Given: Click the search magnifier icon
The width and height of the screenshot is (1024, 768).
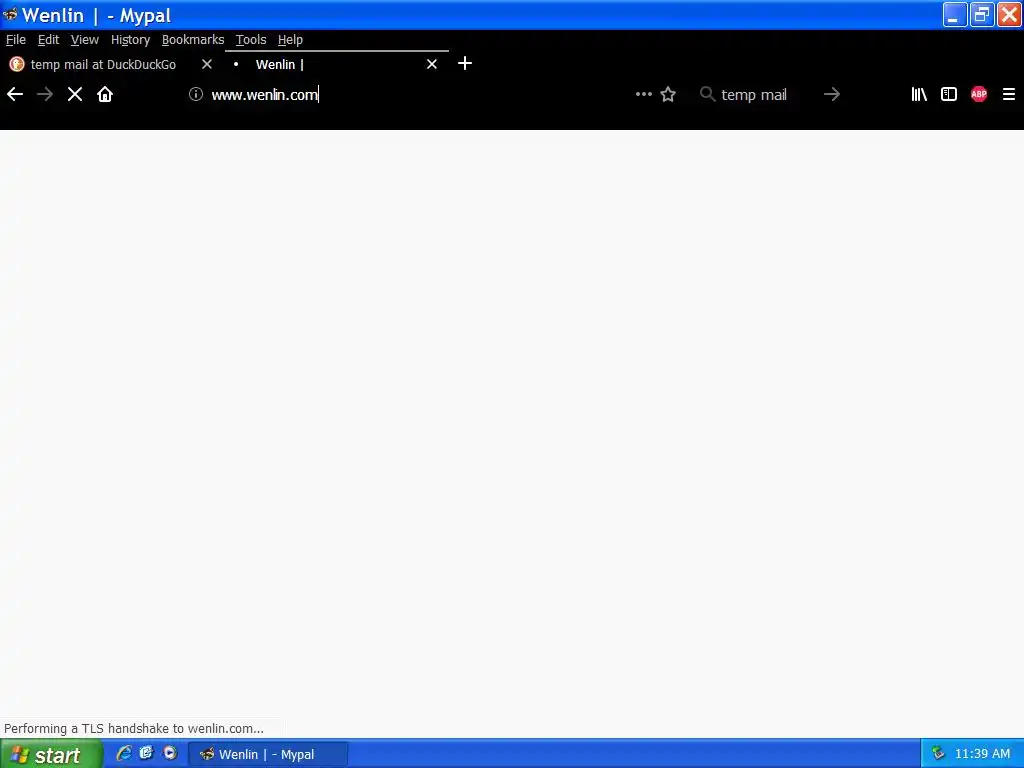Looking at the screenshot, I should 707,94.
